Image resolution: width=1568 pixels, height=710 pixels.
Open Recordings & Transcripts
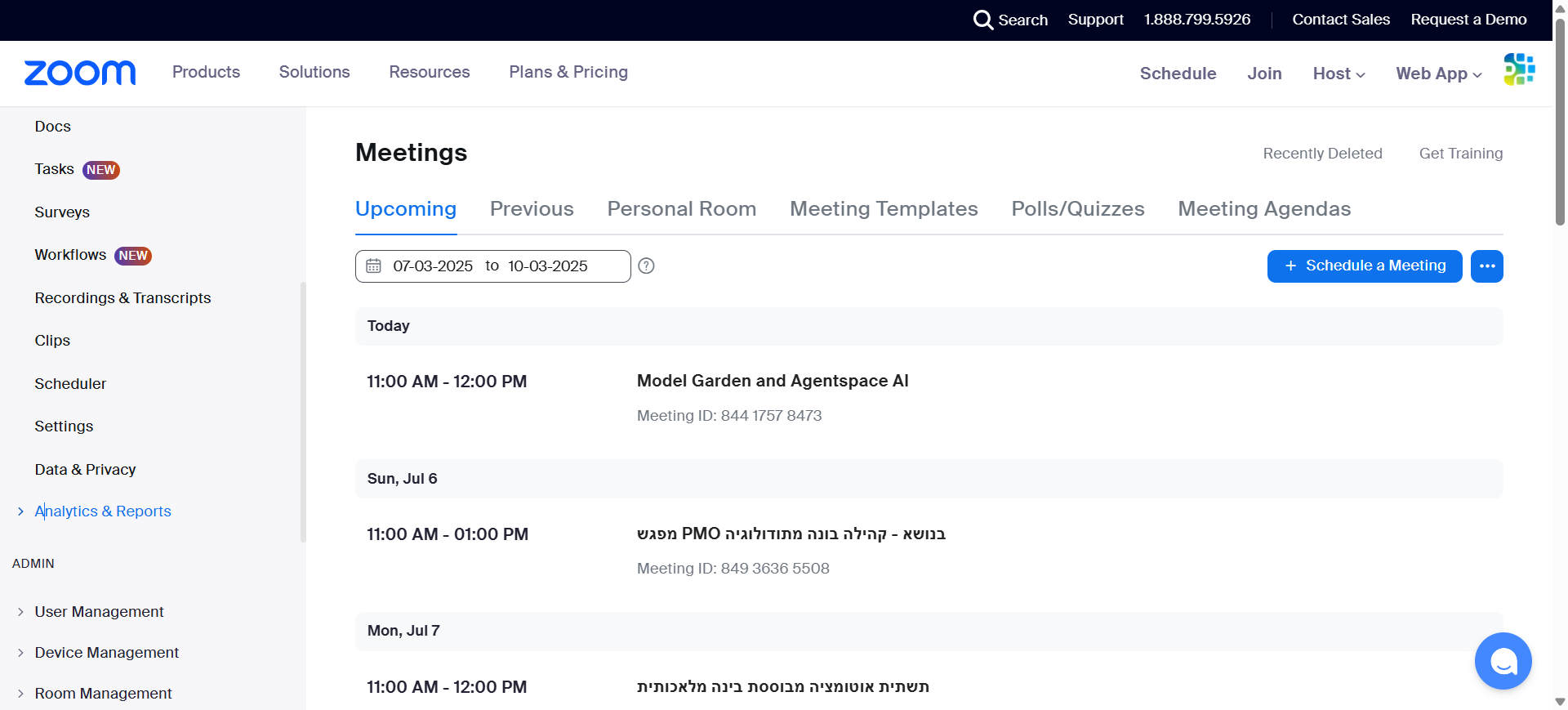coord(122,298)
